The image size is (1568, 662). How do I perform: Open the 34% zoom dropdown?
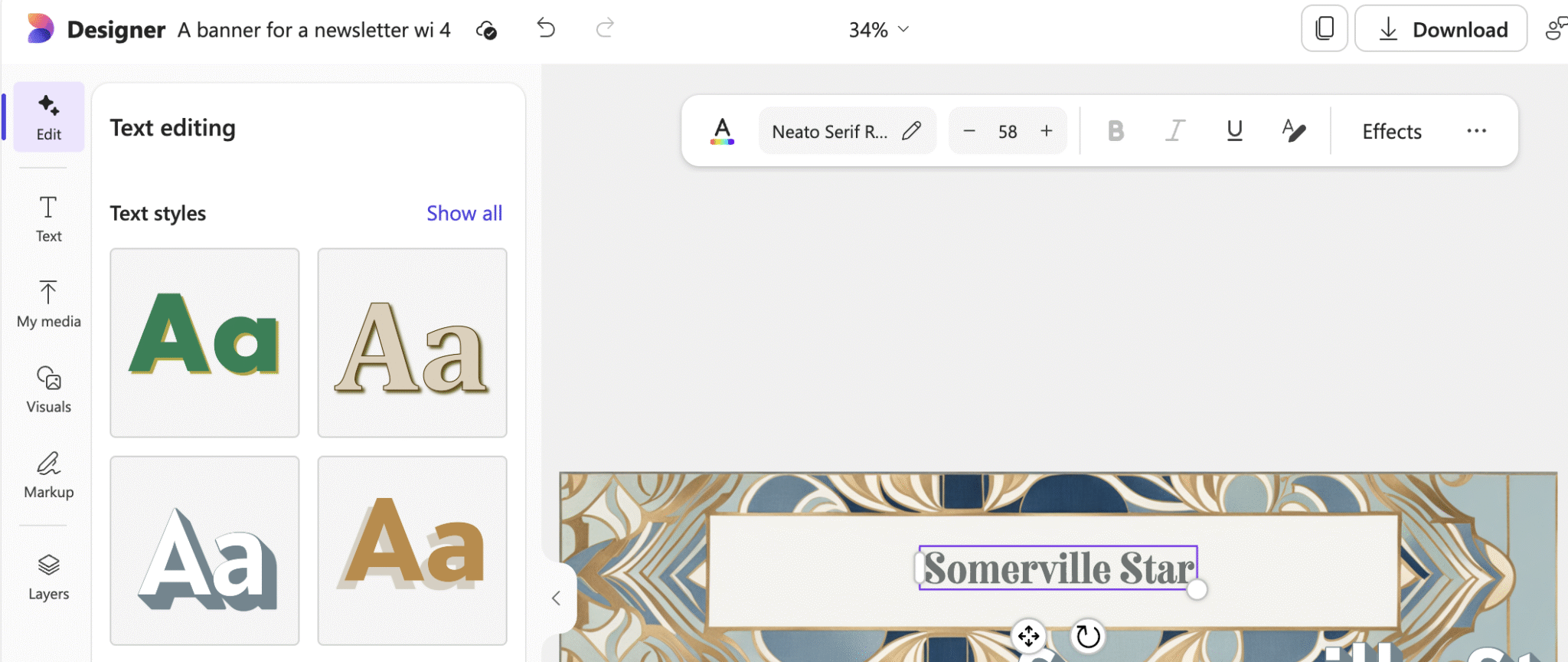(878, 30)
